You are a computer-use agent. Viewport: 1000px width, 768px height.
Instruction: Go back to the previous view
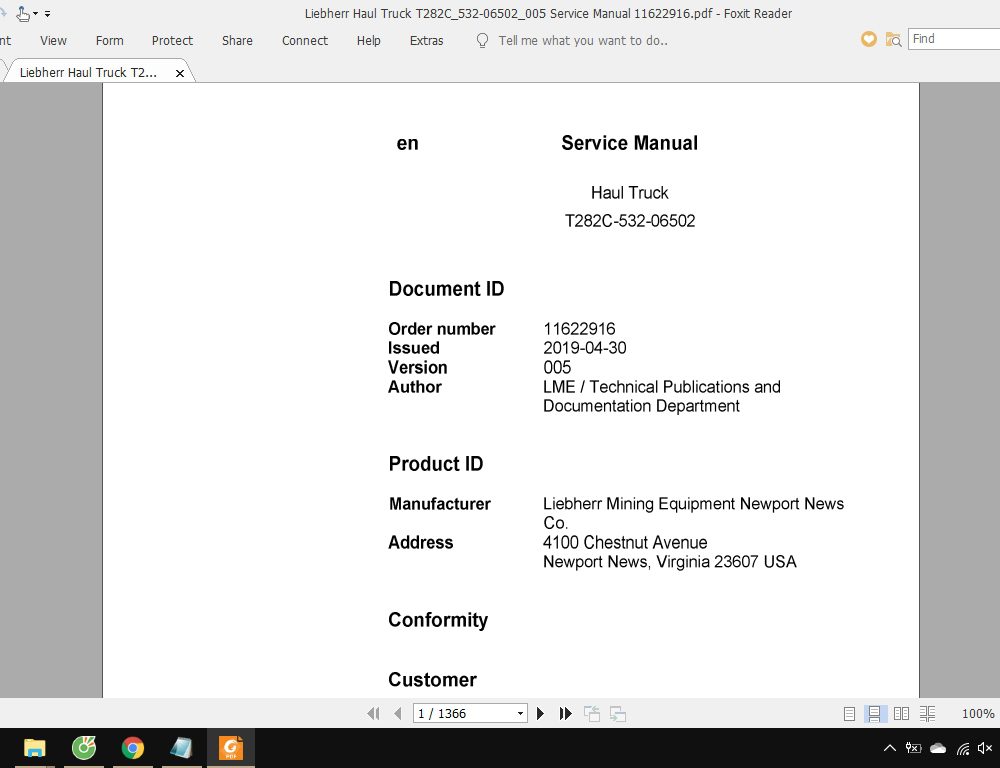coord(592,713)
